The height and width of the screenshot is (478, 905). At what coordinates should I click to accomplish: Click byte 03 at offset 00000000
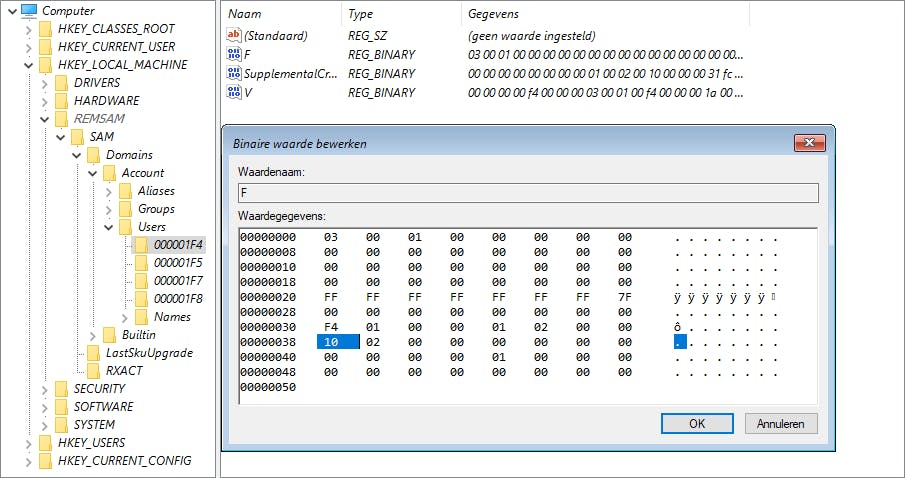click(x=331, y=237)
